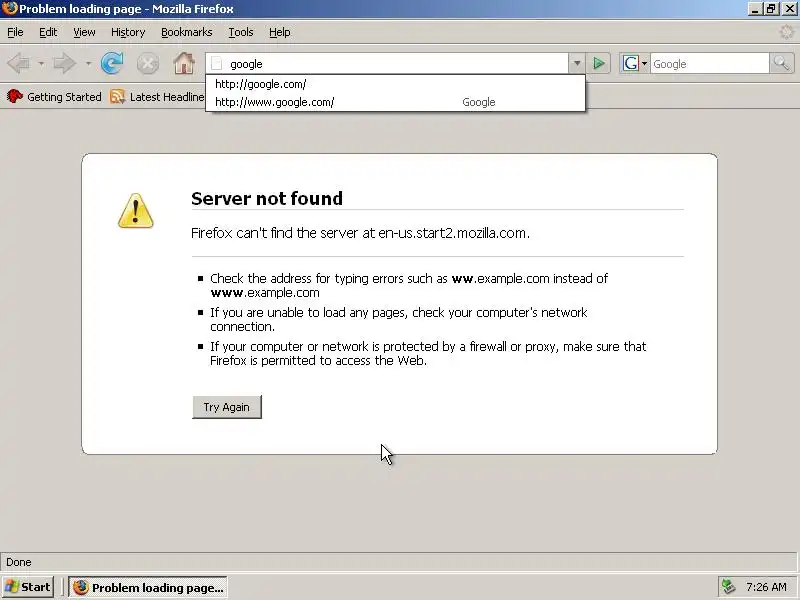Select http://www.google.com/ suggestion

click(x=395, y=102)
